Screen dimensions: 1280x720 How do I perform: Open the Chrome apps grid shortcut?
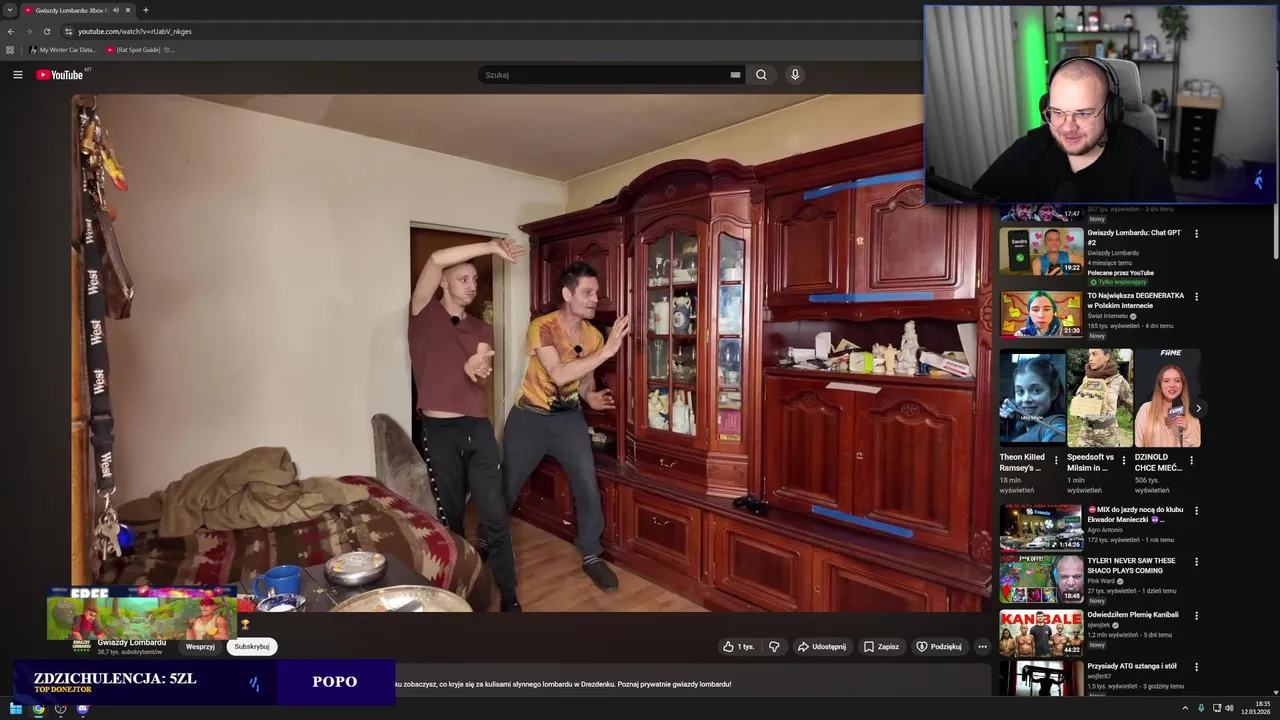[x=10, y=49]
